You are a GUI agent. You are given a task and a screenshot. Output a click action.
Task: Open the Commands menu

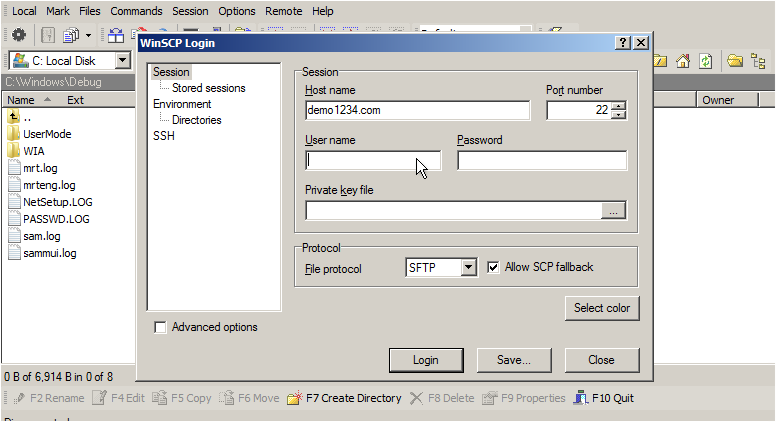(x=136, y=11)
